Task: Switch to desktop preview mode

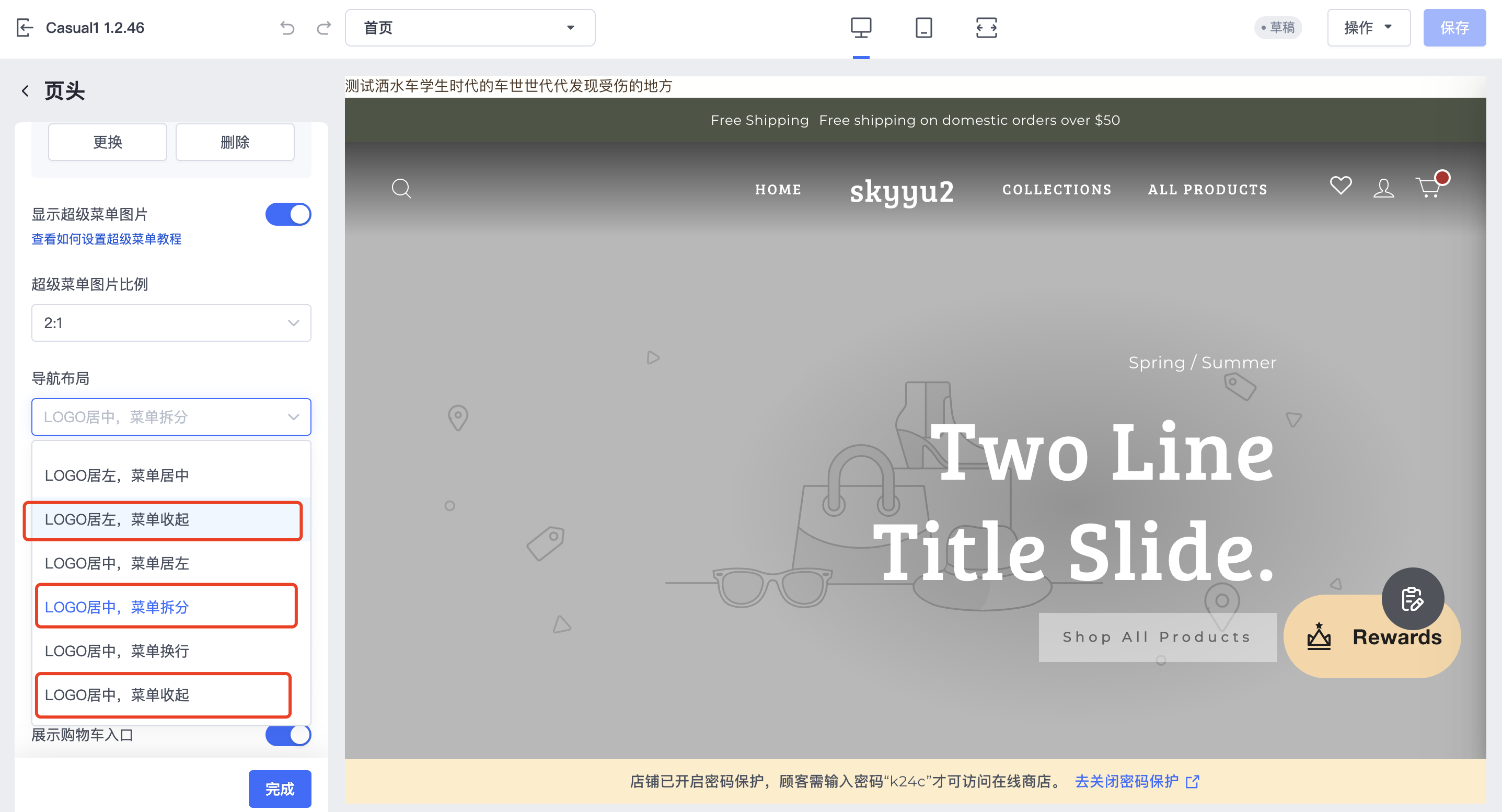Action: (x=861, y=27)
